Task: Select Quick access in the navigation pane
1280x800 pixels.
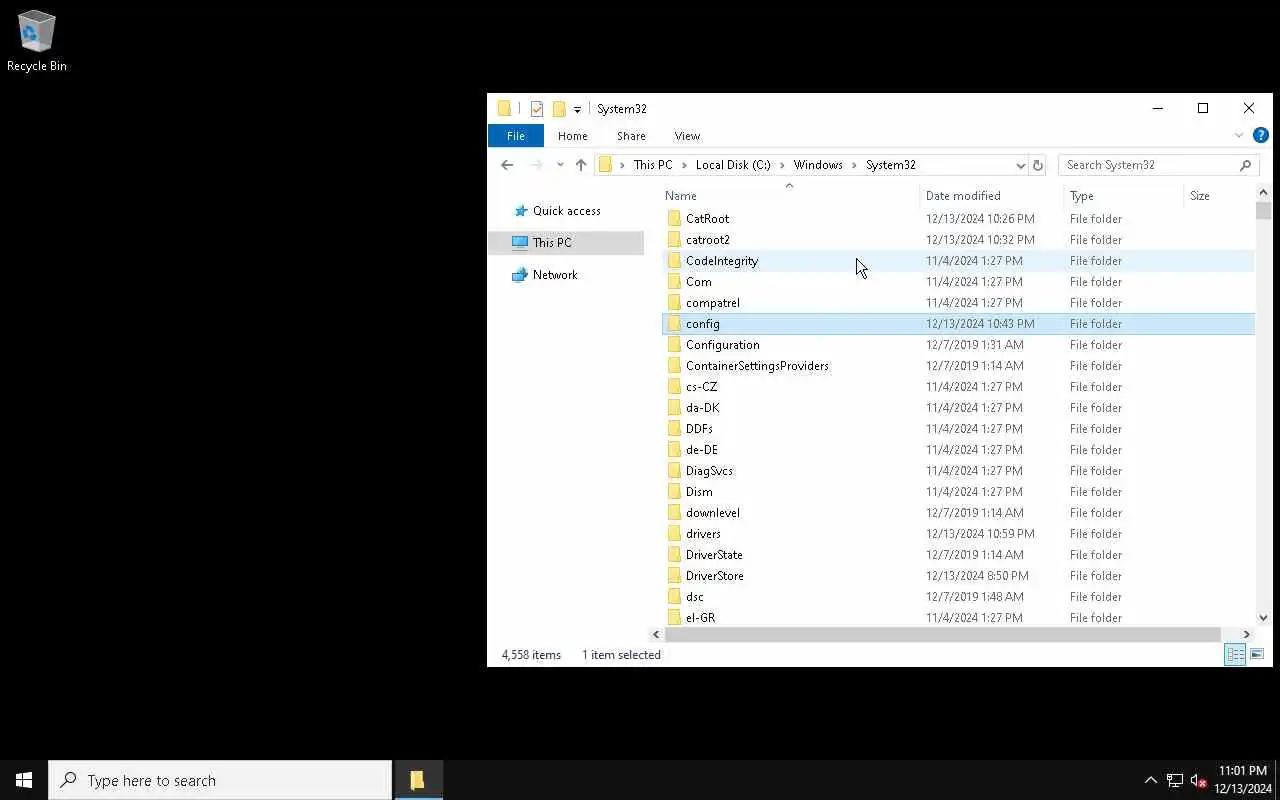Action: pyautogui.click(x=566, y=211)
